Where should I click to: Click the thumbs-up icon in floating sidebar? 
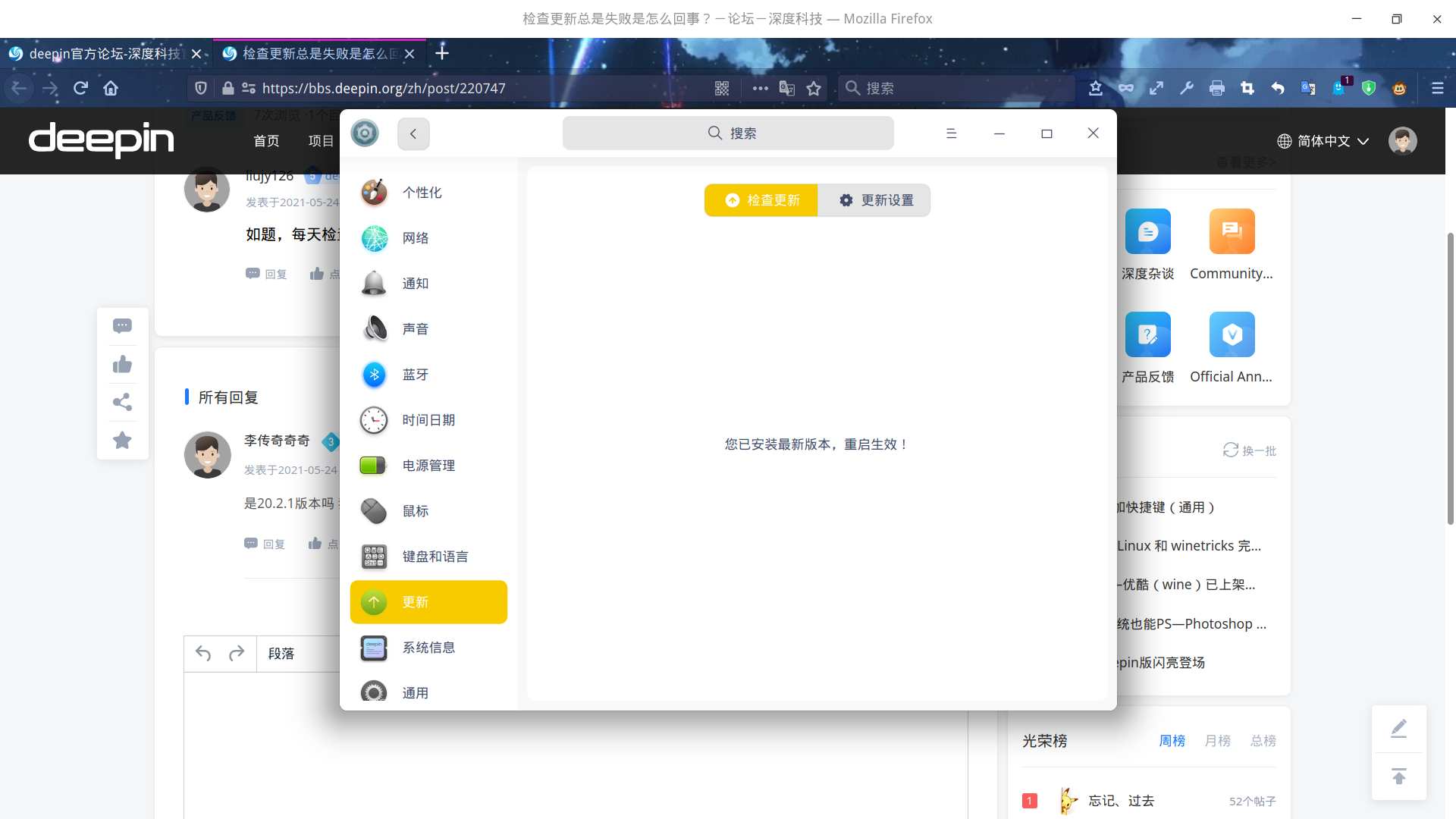point(122,365)
